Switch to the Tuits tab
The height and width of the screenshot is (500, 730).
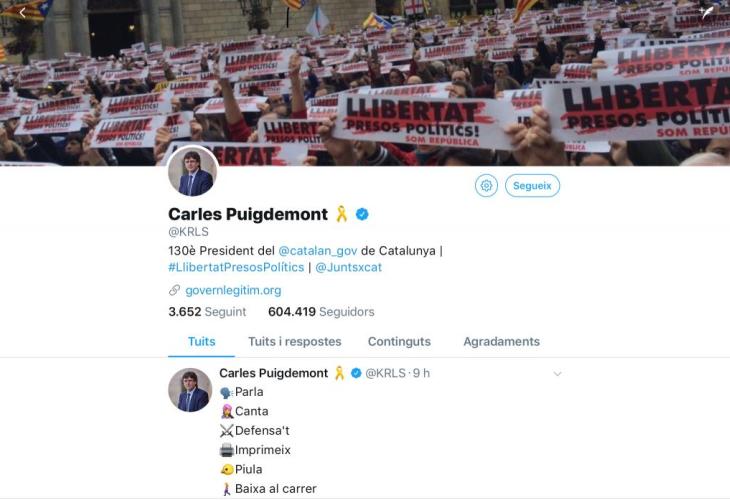pos(202,342)
